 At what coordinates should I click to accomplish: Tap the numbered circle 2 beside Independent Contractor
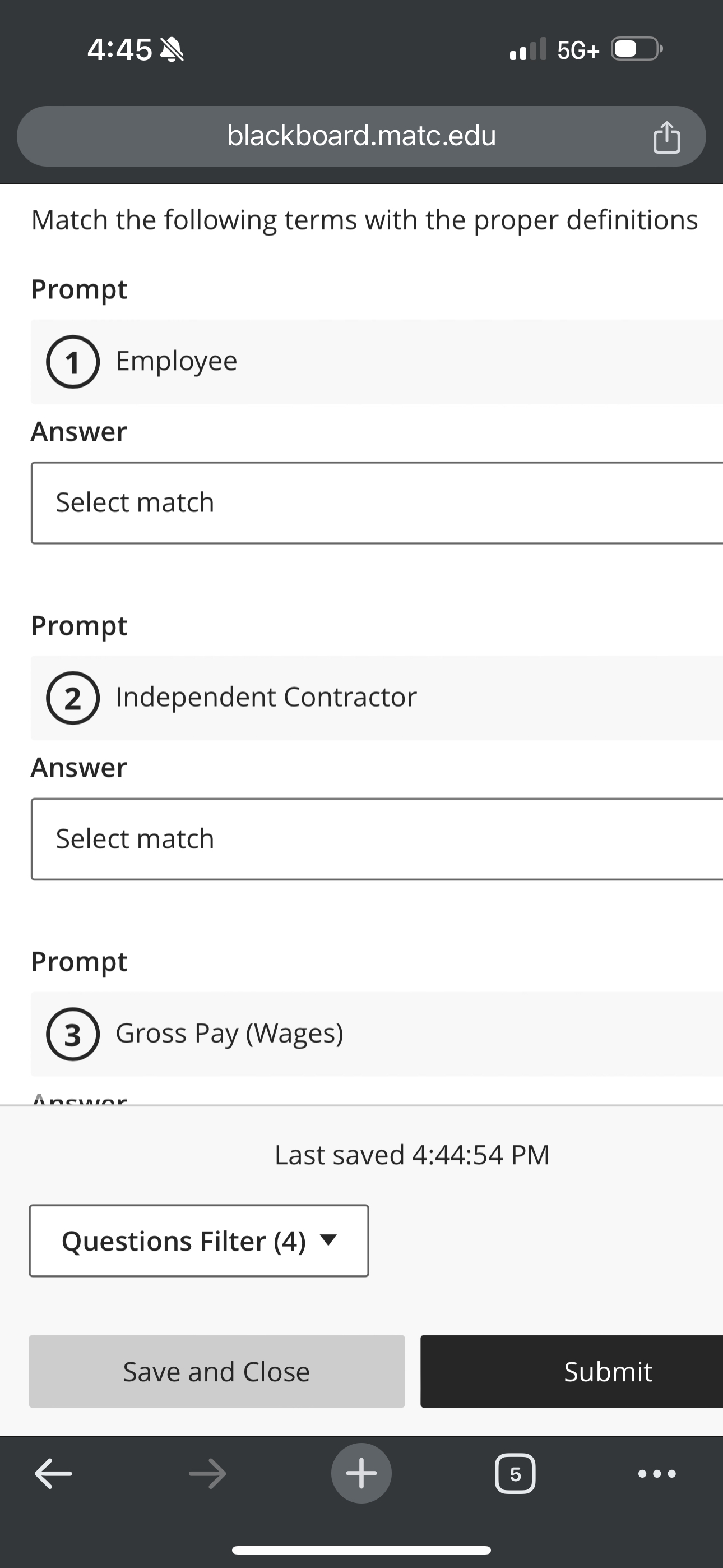click(x=72, y=698)
